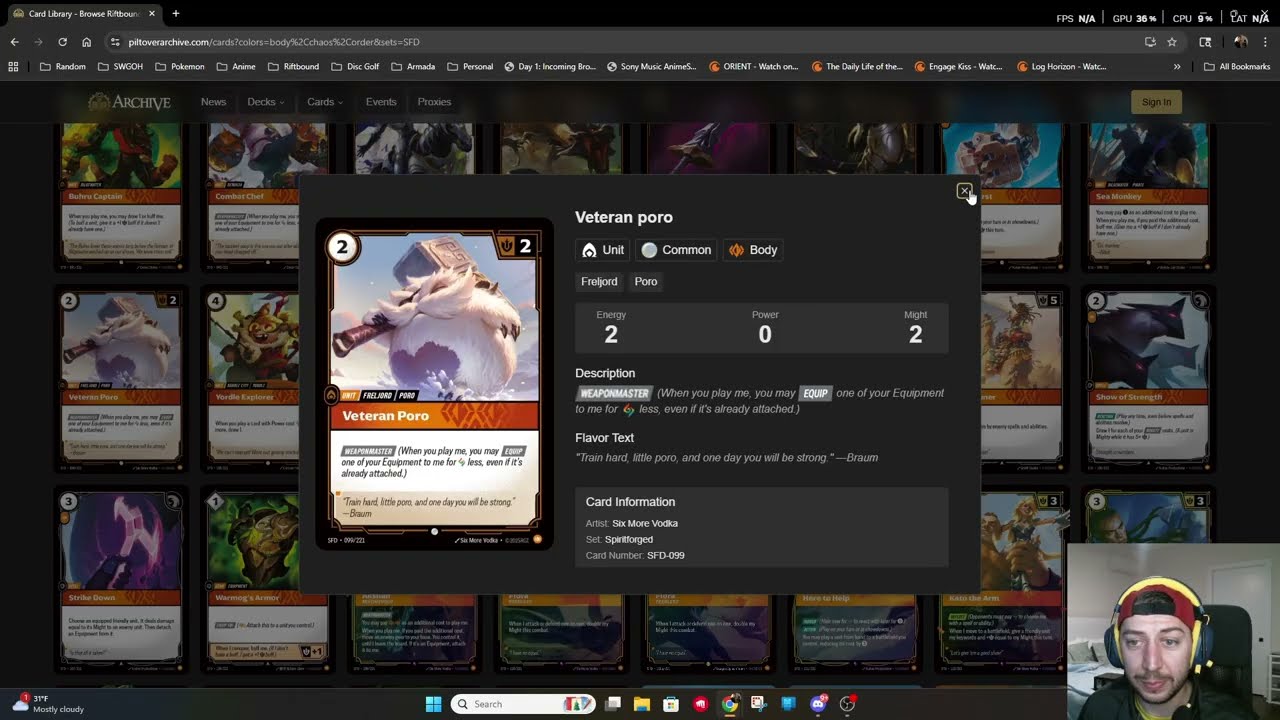This screenshot has width=1280, height=720.
Task: Click the Chrome icon in the taskbar
Action: pos(730,704)
